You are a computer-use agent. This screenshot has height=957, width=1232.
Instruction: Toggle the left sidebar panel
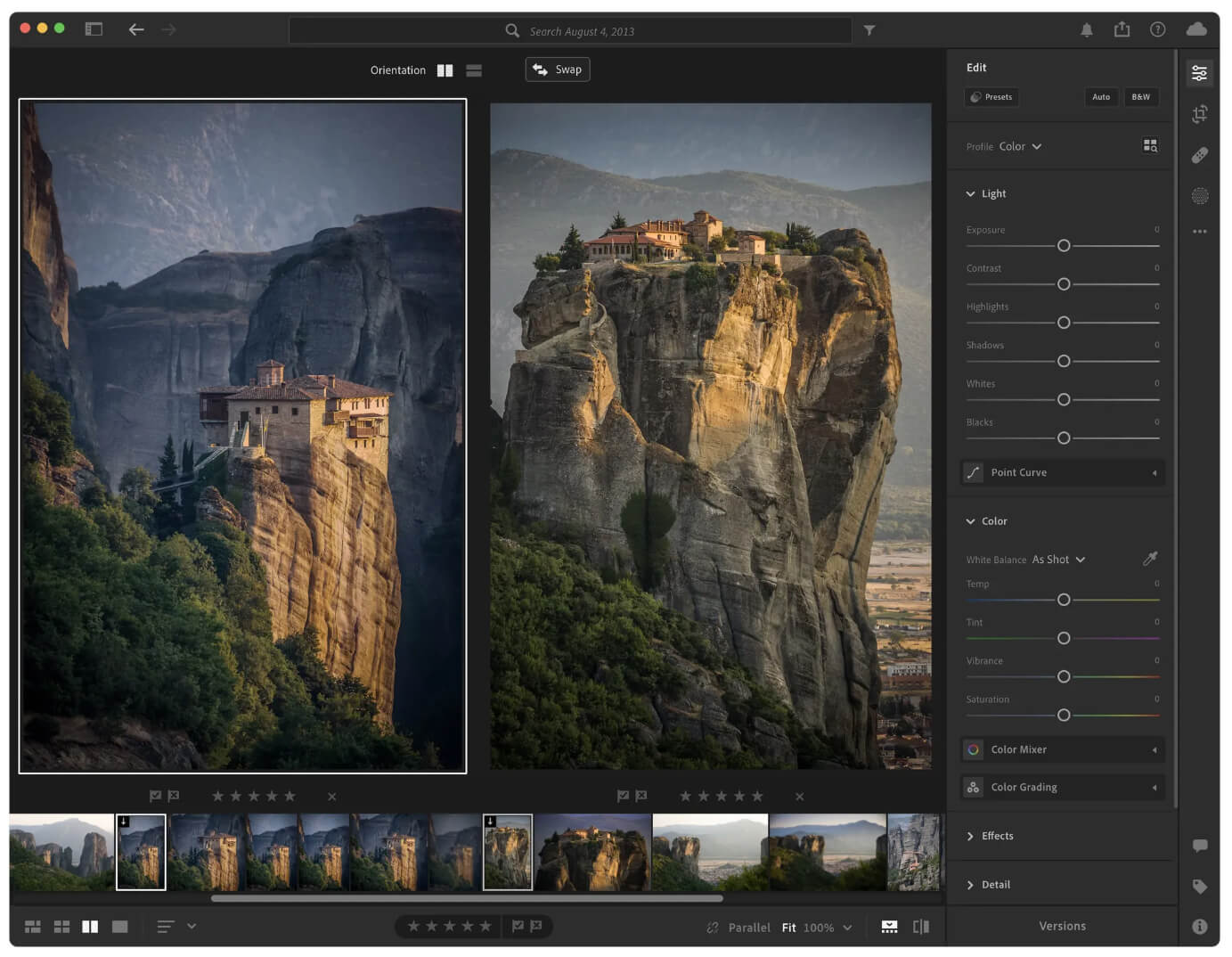click(94, 29)
